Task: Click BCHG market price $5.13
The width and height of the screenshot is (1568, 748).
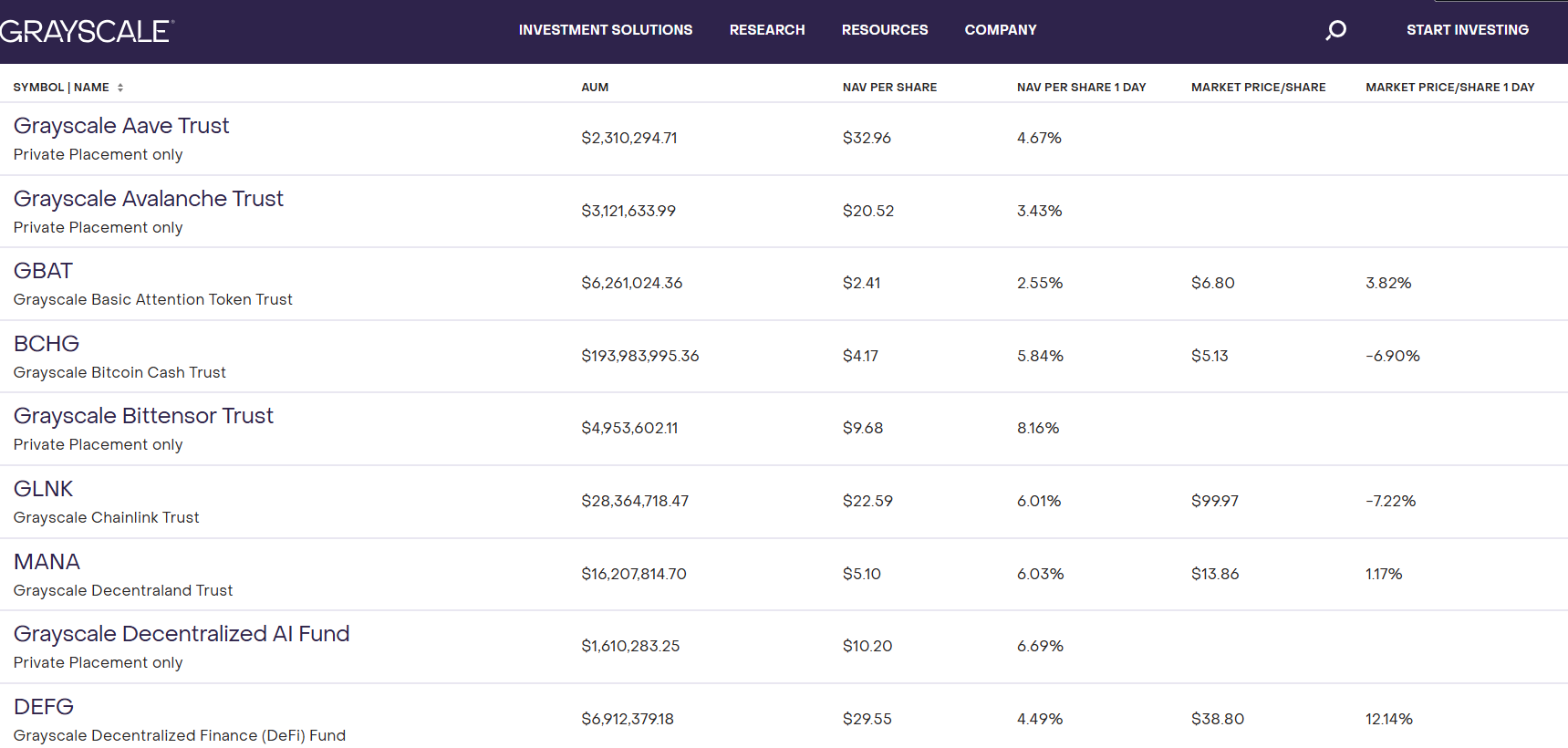Action: pos(1210,356)
